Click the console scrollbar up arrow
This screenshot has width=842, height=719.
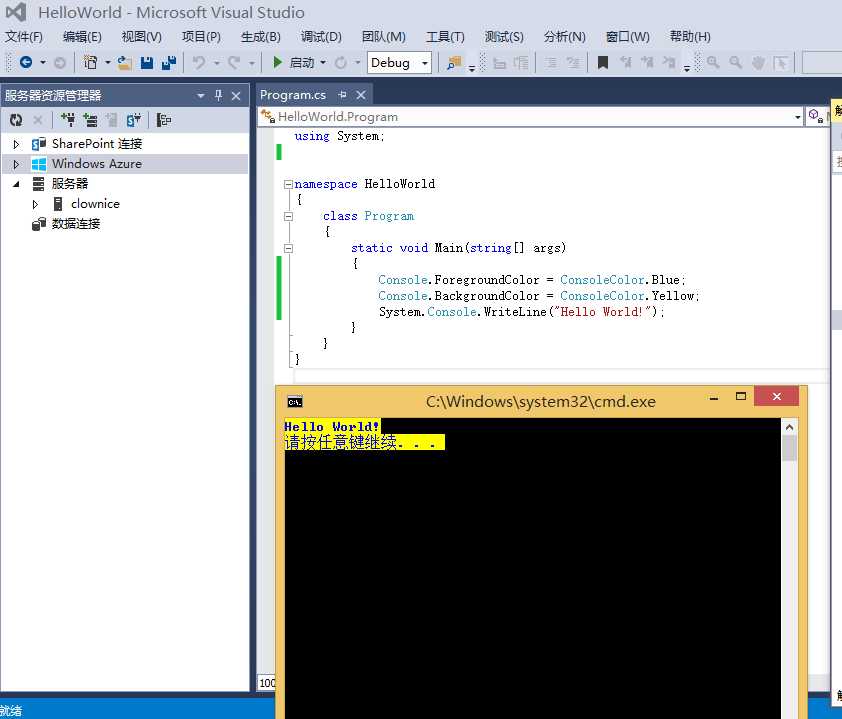(x=789, y=427)
